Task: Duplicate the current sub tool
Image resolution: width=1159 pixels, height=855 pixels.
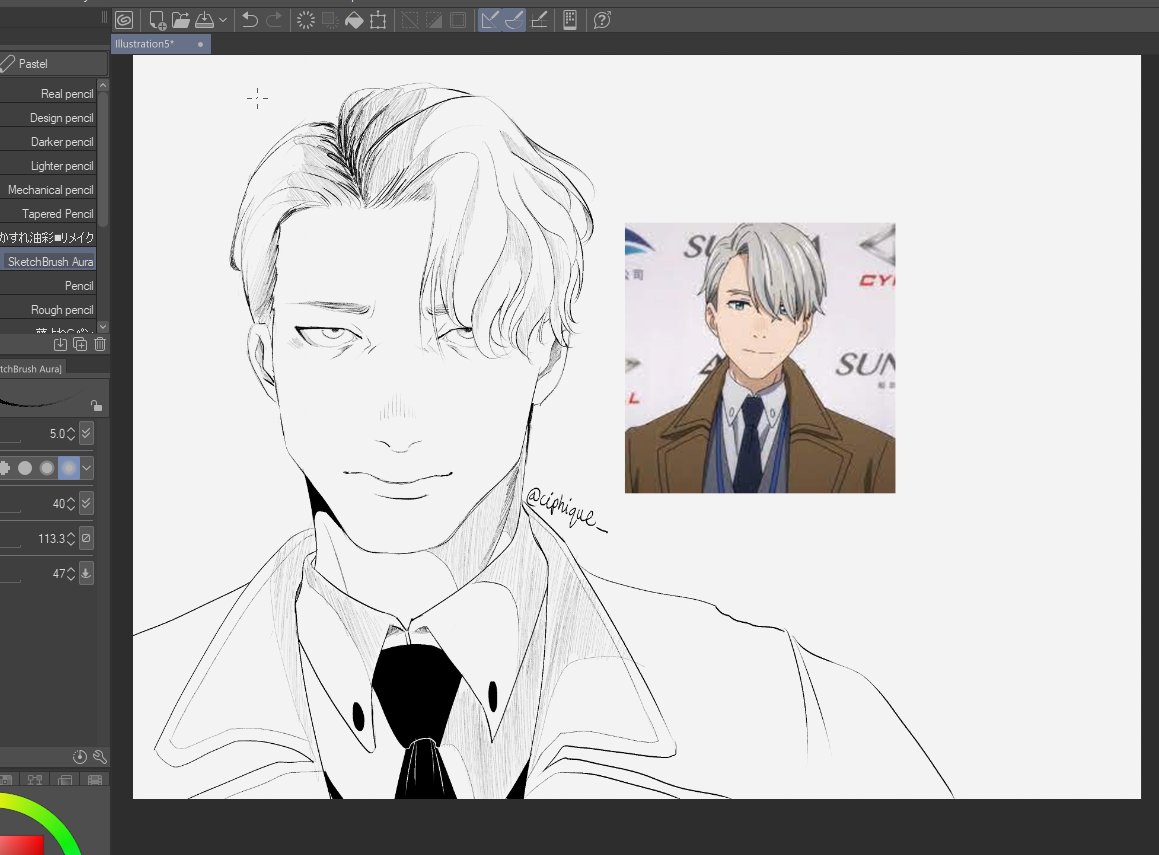Action: click(x=81, y=344)
